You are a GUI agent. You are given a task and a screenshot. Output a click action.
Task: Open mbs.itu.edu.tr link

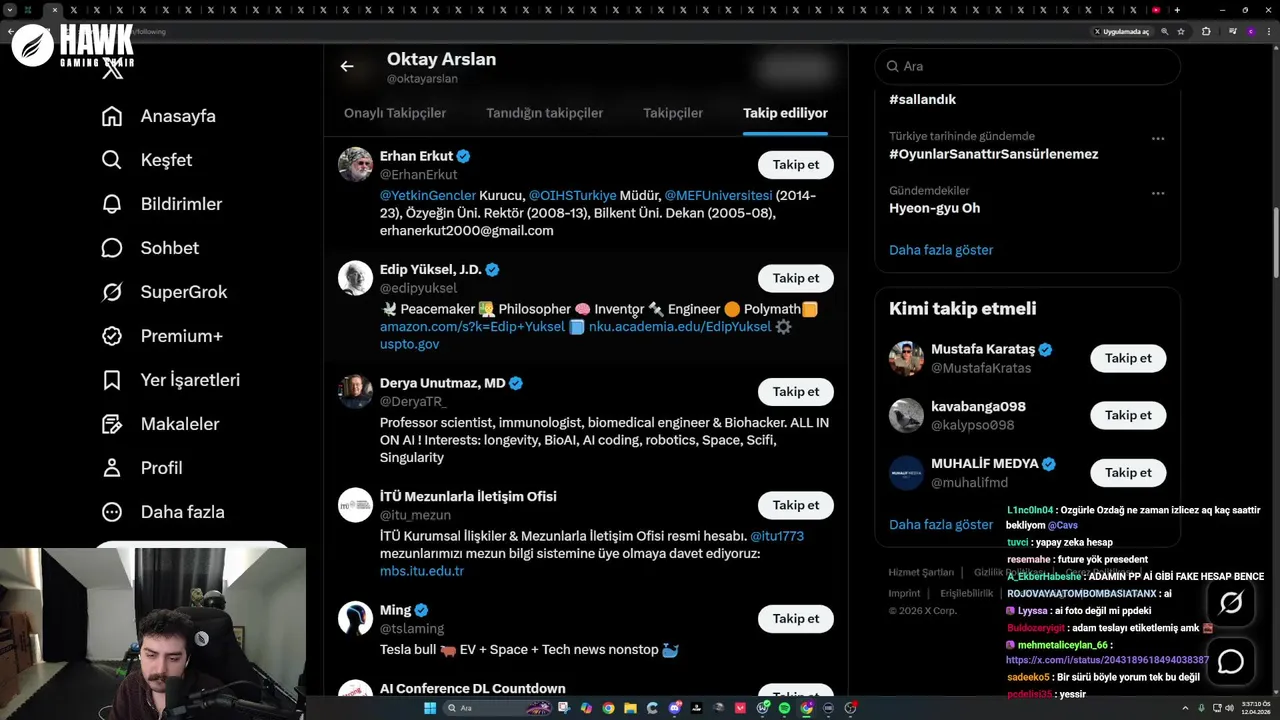click(x=422, y=571)
